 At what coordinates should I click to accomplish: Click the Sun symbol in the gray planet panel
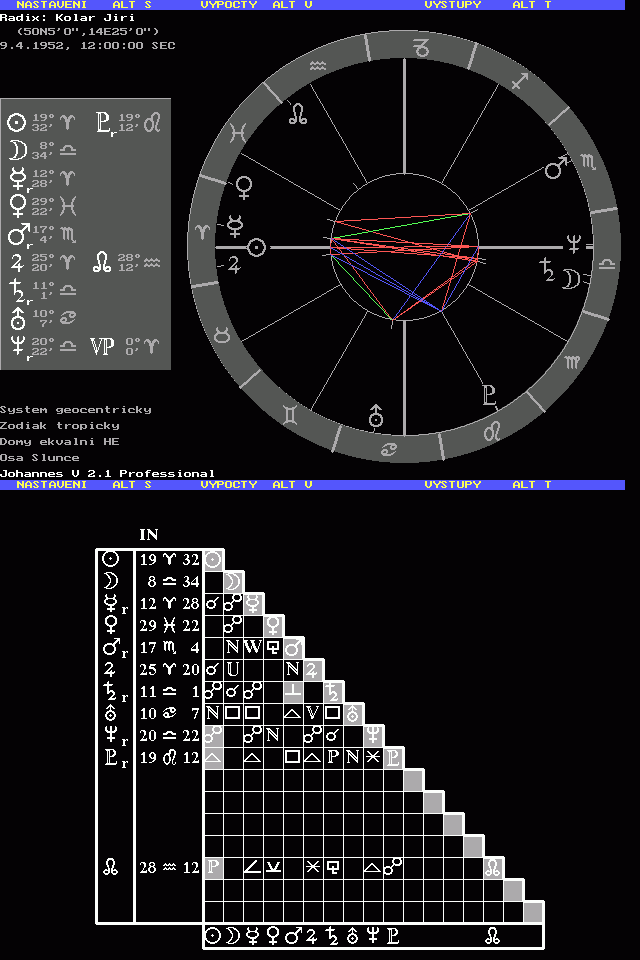coord(16,123)
